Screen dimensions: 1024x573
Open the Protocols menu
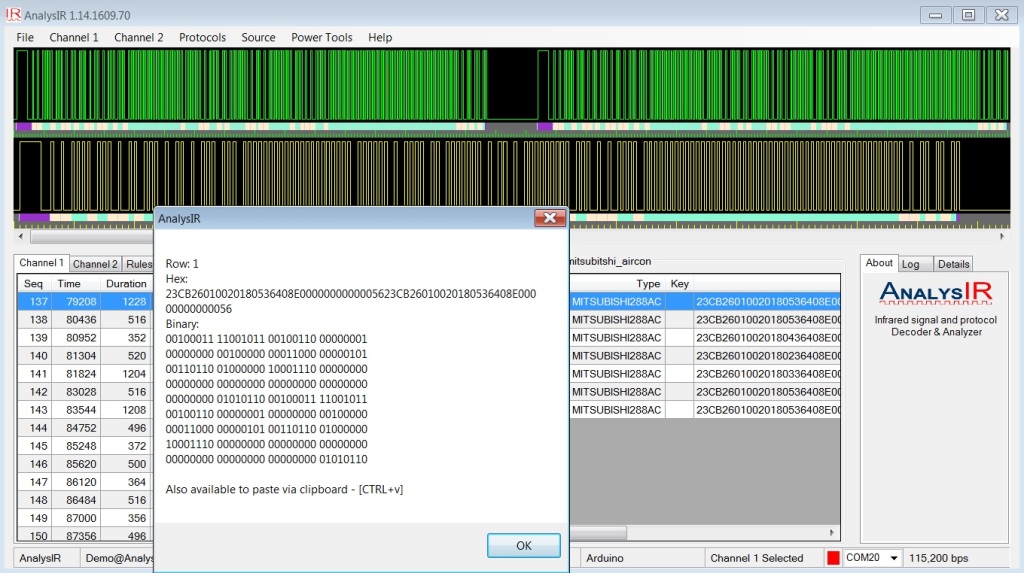tap(202, 37)
